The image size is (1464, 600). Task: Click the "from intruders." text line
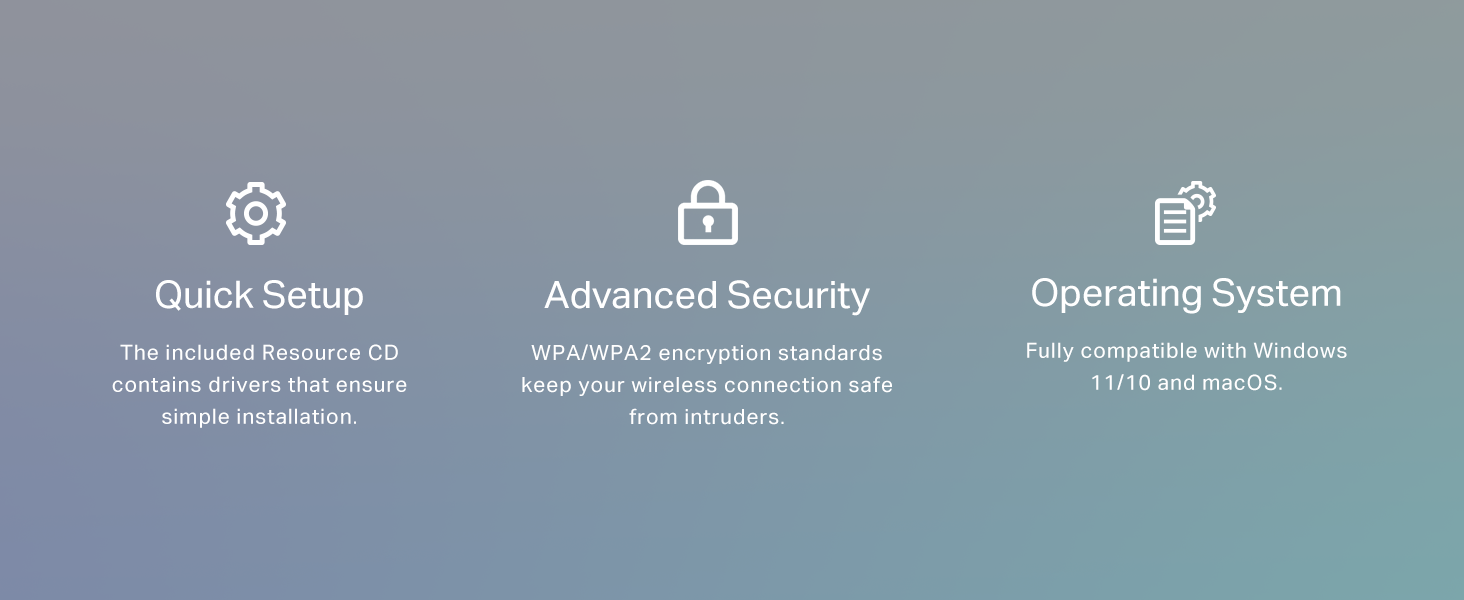coord(707,417)
